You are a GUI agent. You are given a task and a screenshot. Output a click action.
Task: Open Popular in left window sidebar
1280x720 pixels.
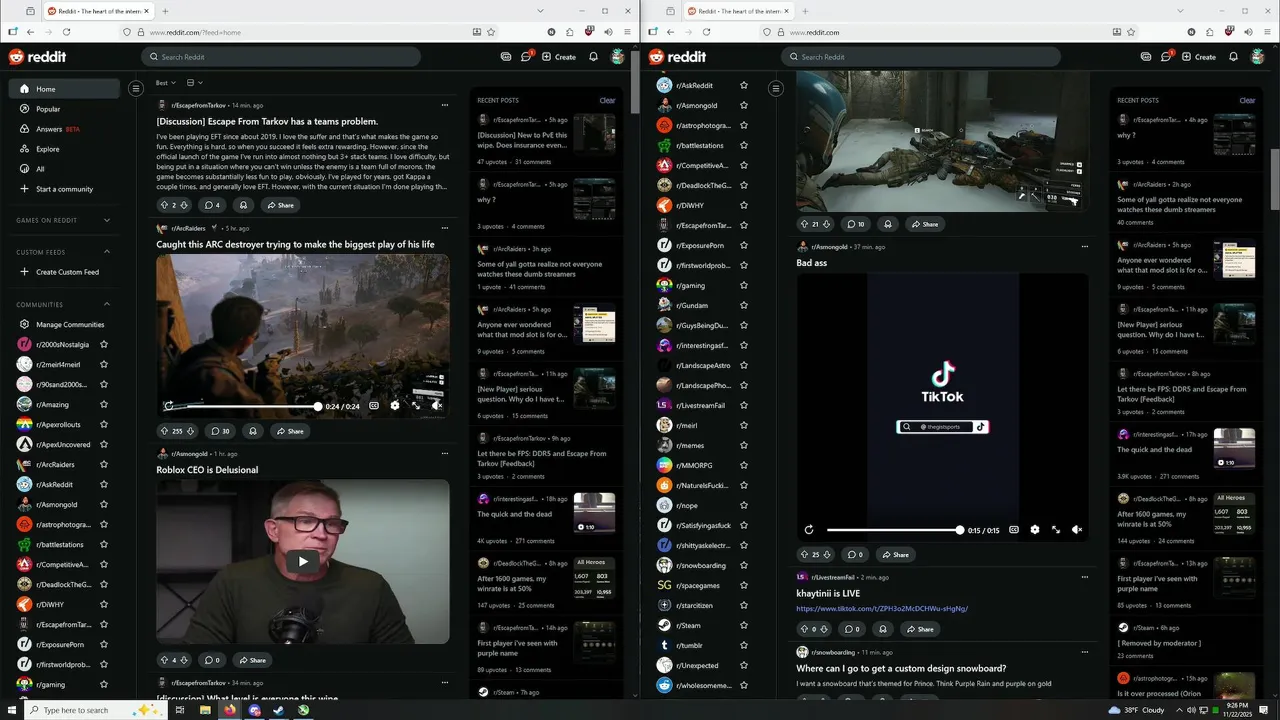pos(64,109)
